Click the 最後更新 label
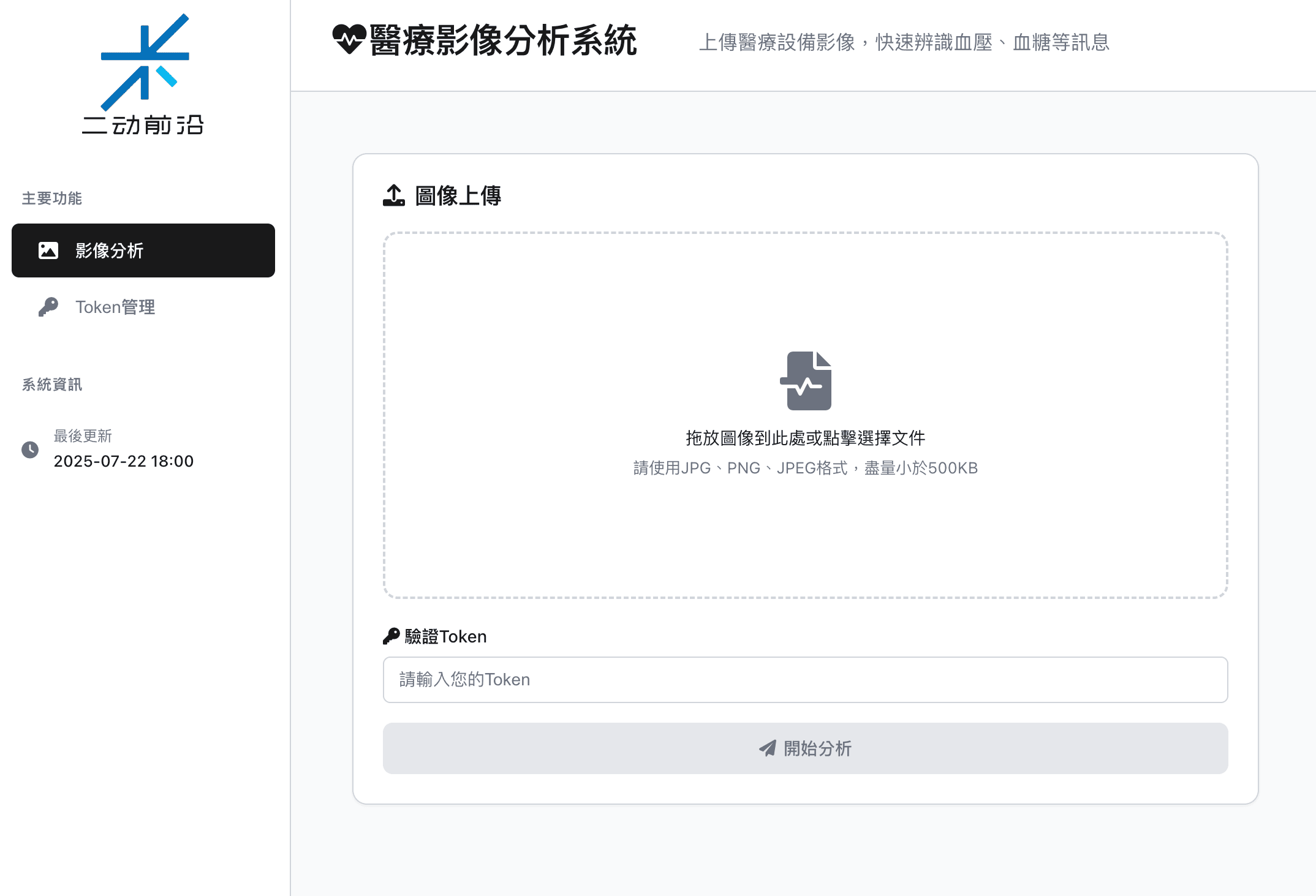 click(x=83, y=436)
